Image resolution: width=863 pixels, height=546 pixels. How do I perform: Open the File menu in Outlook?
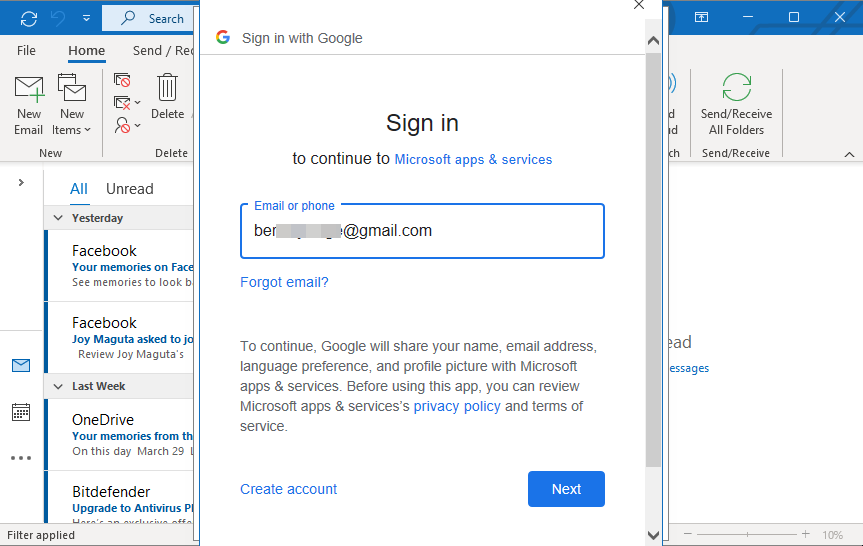pos(26,51)
